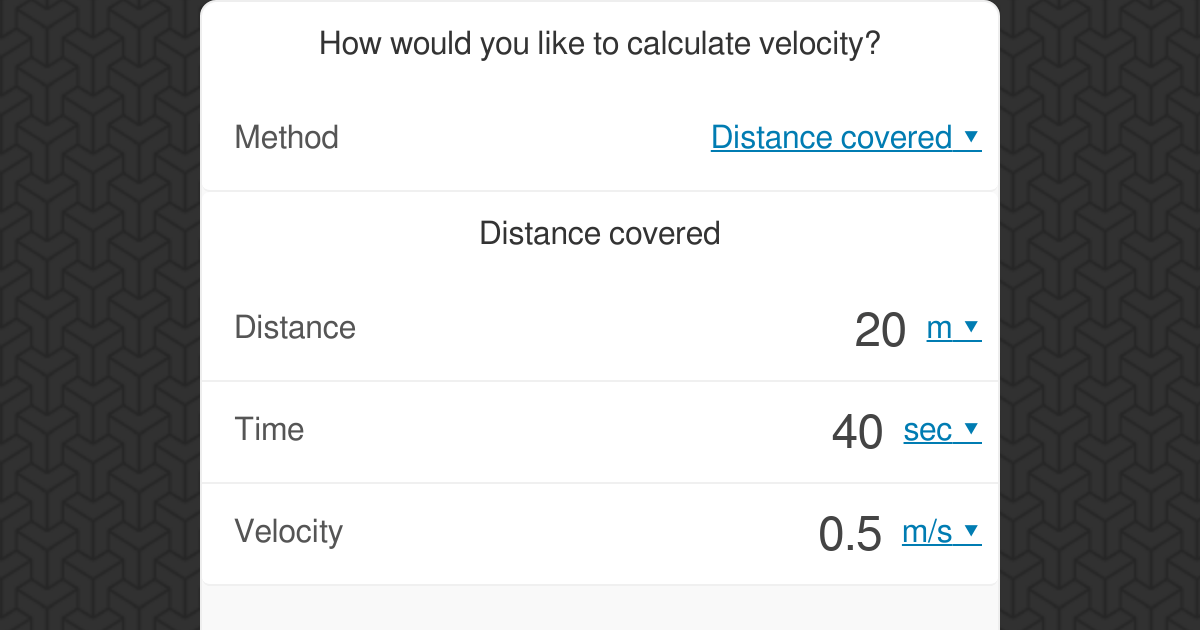The image size is (1200, 630).
Task: Click the Distance covered section heading
Action: [600, 233]
